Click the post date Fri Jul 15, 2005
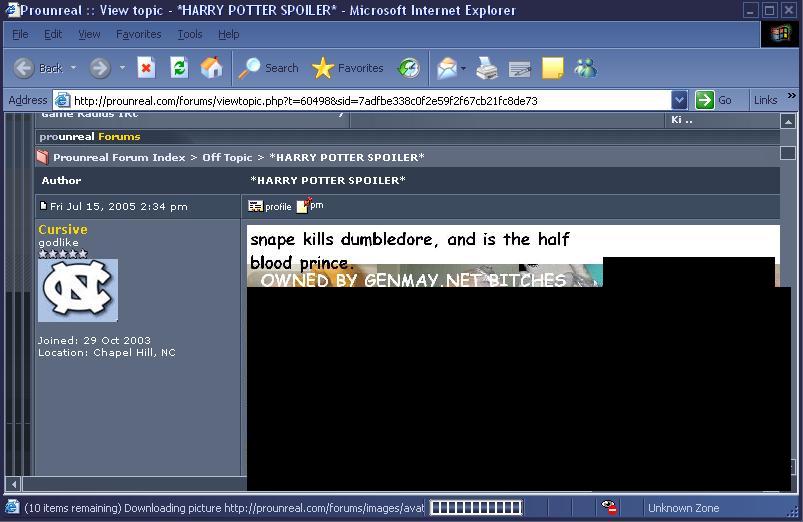The height and width of the screenshot is (522, 803). click(119, 206)
